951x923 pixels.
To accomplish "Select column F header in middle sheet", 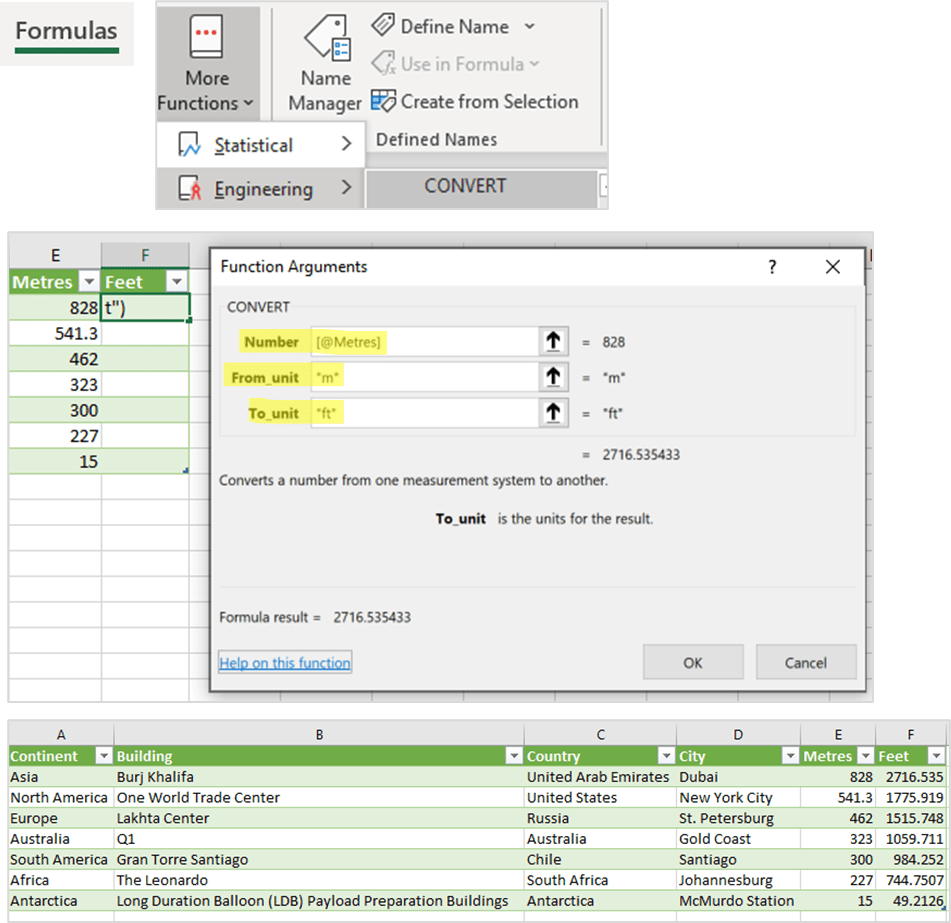I will (x=145, y=256).
